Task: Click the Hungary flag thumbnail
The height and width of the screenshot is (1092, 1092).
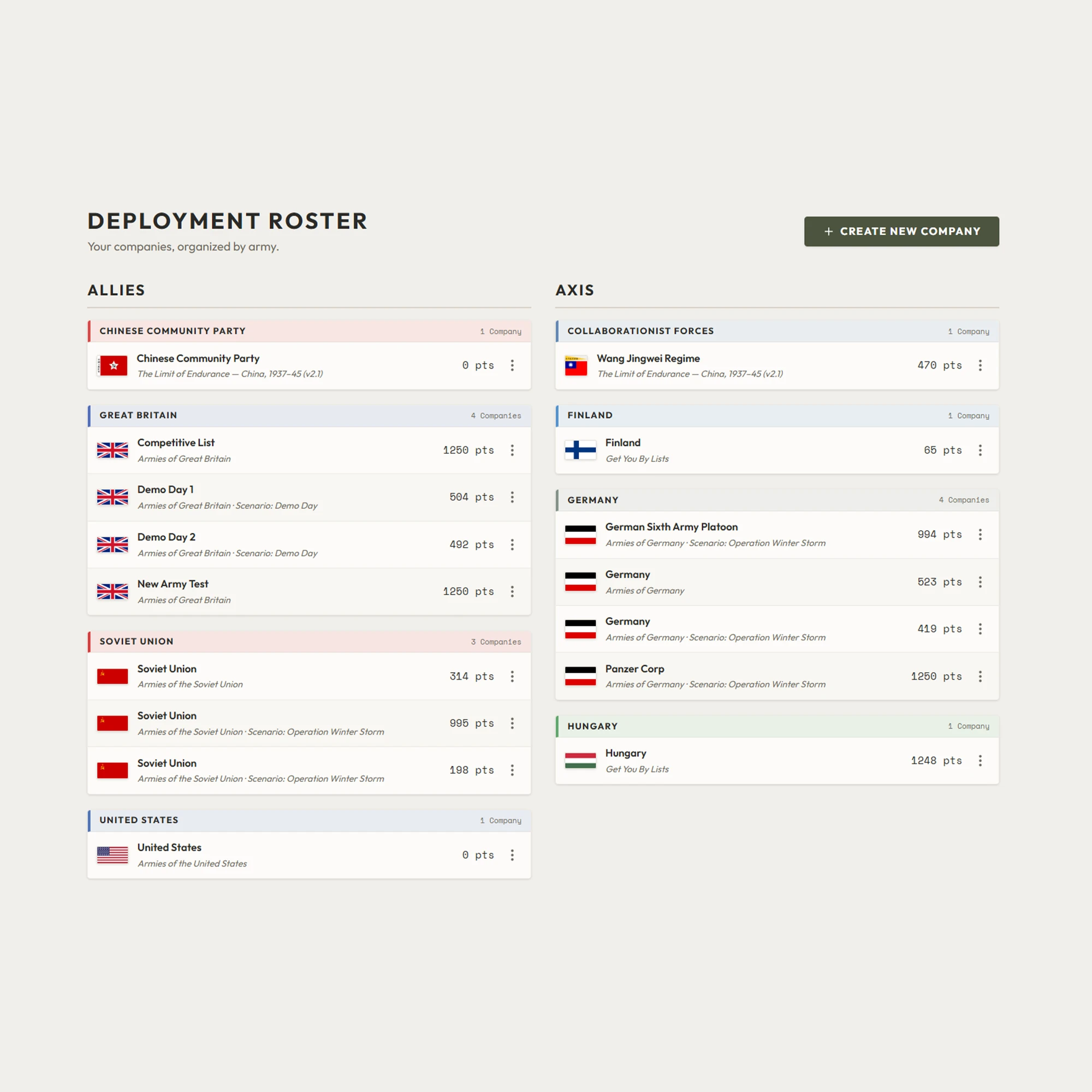Action: [580, 761]
